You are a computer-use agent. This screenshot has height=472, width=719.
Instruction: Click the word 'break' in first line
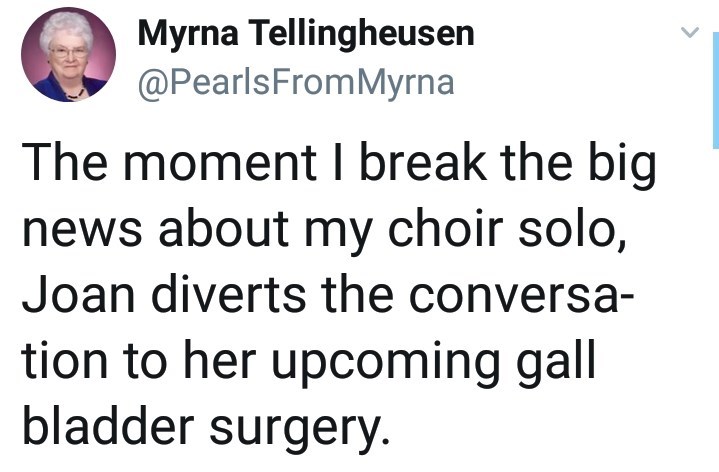tap(424, 162)
